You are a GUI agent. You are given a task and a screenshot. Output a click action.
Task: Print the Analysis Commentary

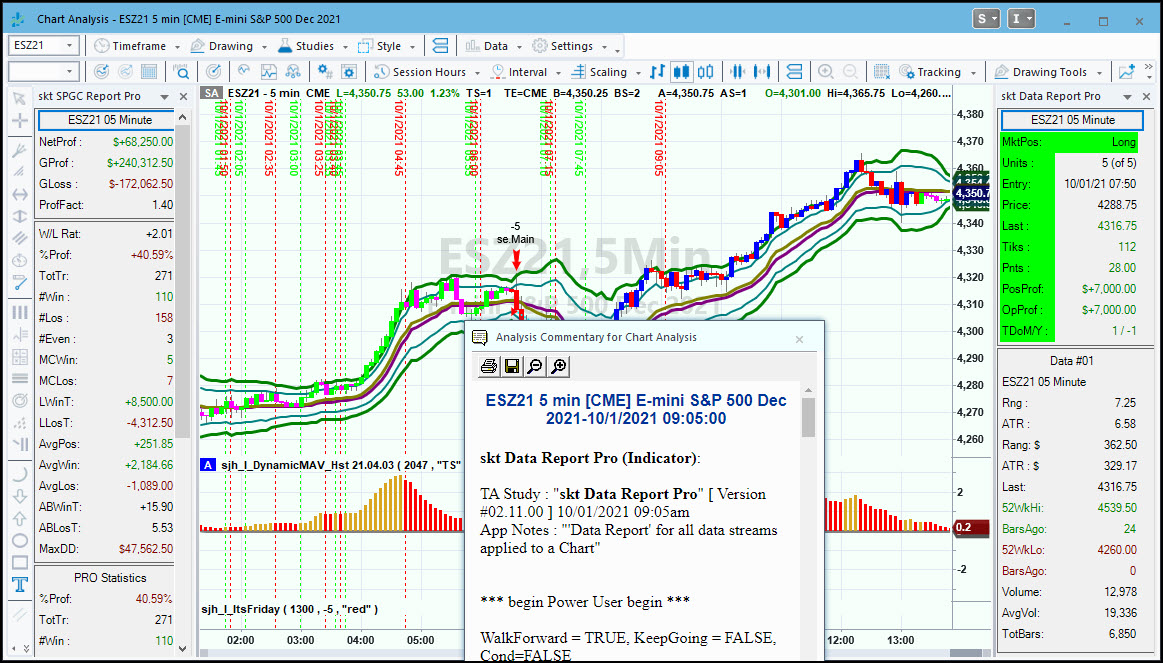coord(488,366)
